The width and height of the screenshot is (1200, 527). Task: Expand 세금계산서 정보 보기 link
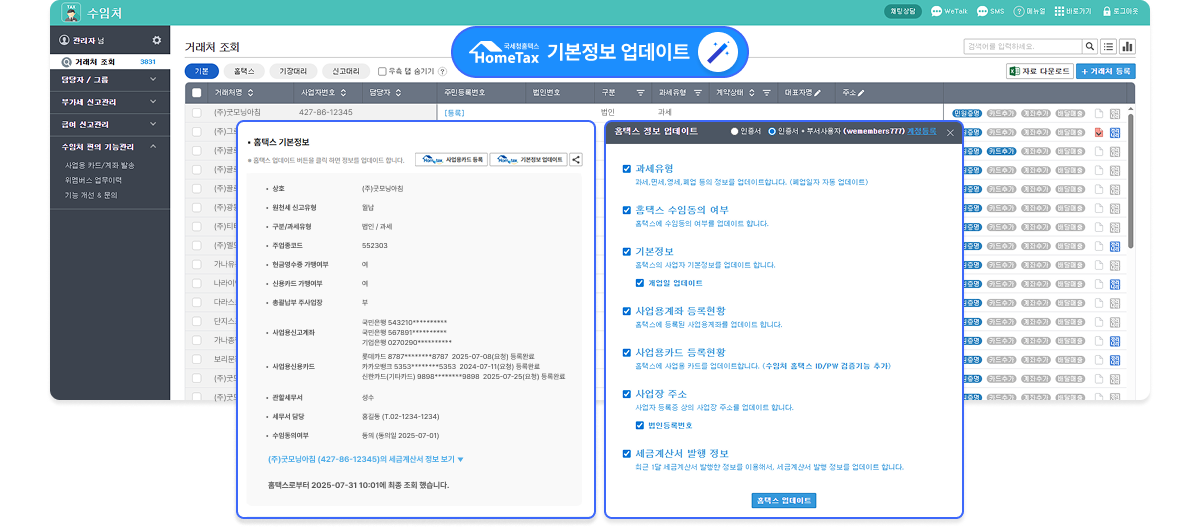click(x=366, y=459)
